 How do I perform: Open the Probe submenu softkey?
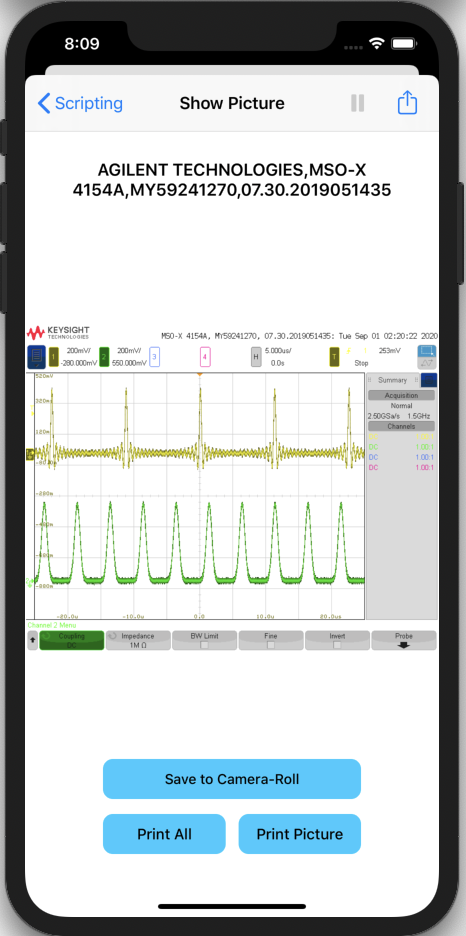(x=404, y=641)
